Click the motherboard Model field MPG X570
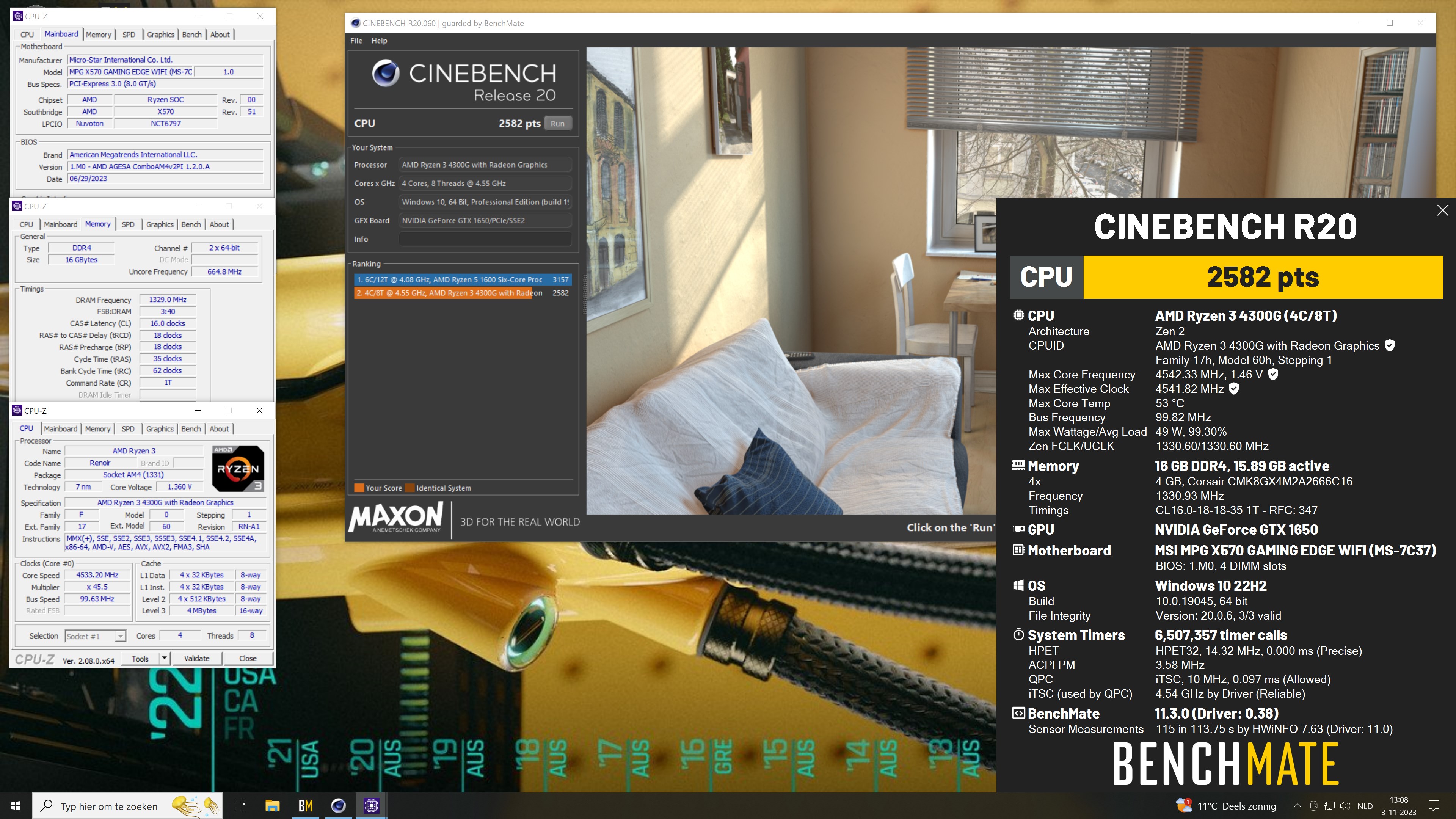 pos(130,72)
